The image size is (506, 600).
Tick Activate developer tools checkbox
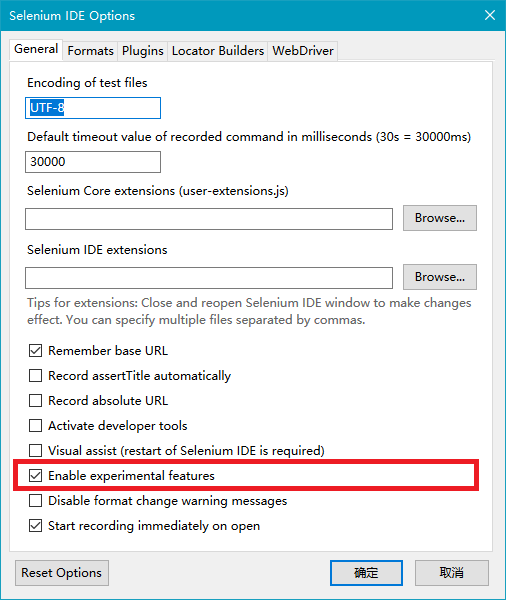pyautogui.click(x=36, y=426)
